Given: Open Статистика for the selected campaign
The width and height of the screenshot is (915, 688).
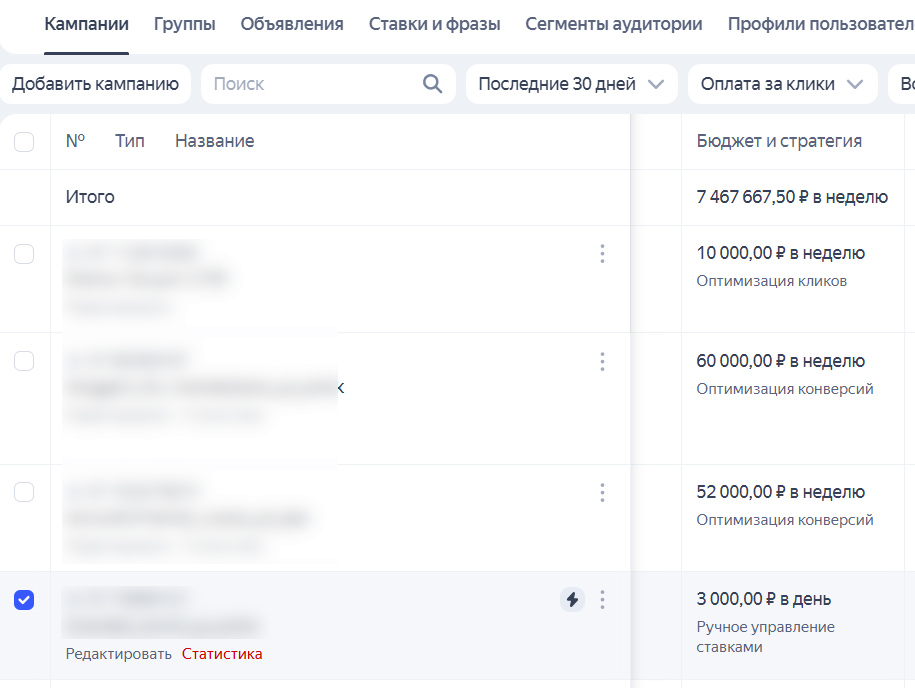Looking at the screenshot, I should coord(221,653).
